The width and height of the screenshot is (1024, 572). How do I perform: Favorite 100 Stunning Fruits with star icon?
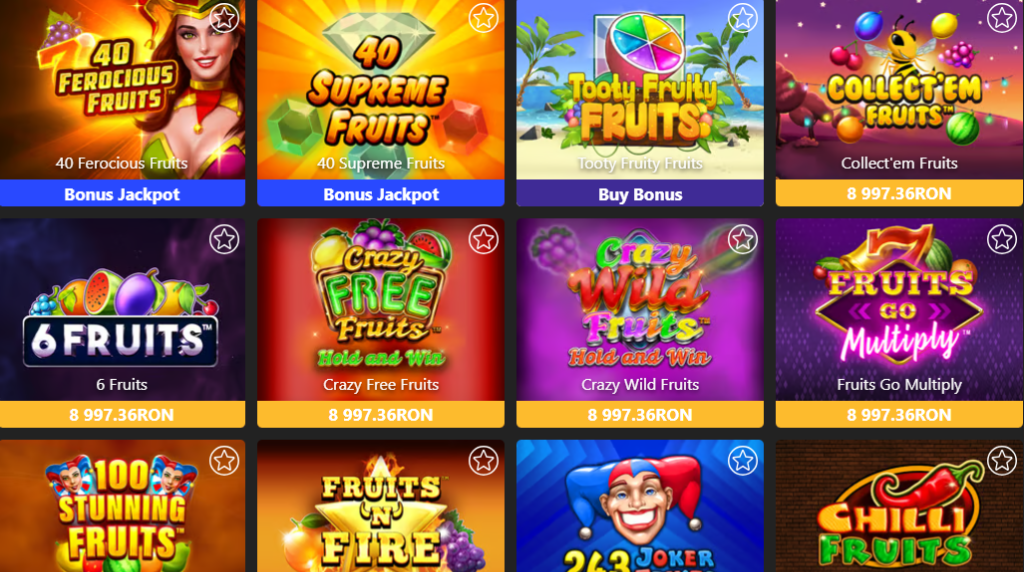click(224, 461)
